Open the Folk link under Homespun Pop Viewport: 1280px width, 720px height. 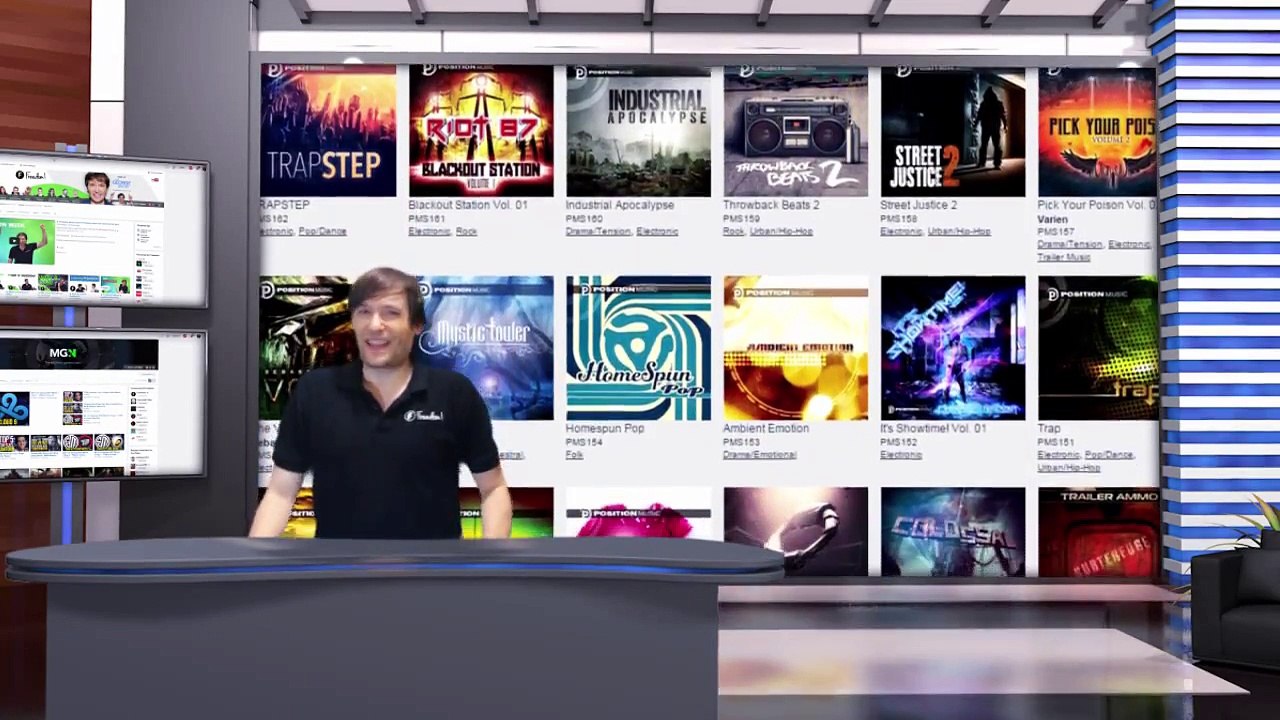[574, 455]
